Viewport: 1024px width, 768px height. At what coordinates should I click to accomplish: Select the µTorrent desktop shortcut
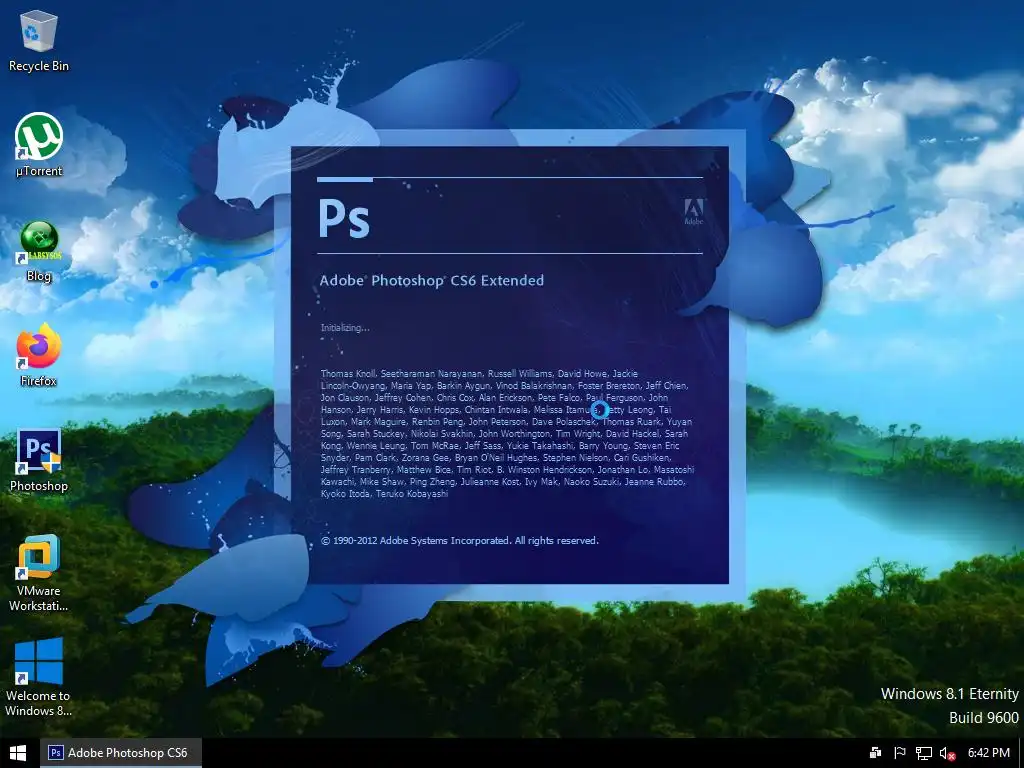(x=39, y=145)
